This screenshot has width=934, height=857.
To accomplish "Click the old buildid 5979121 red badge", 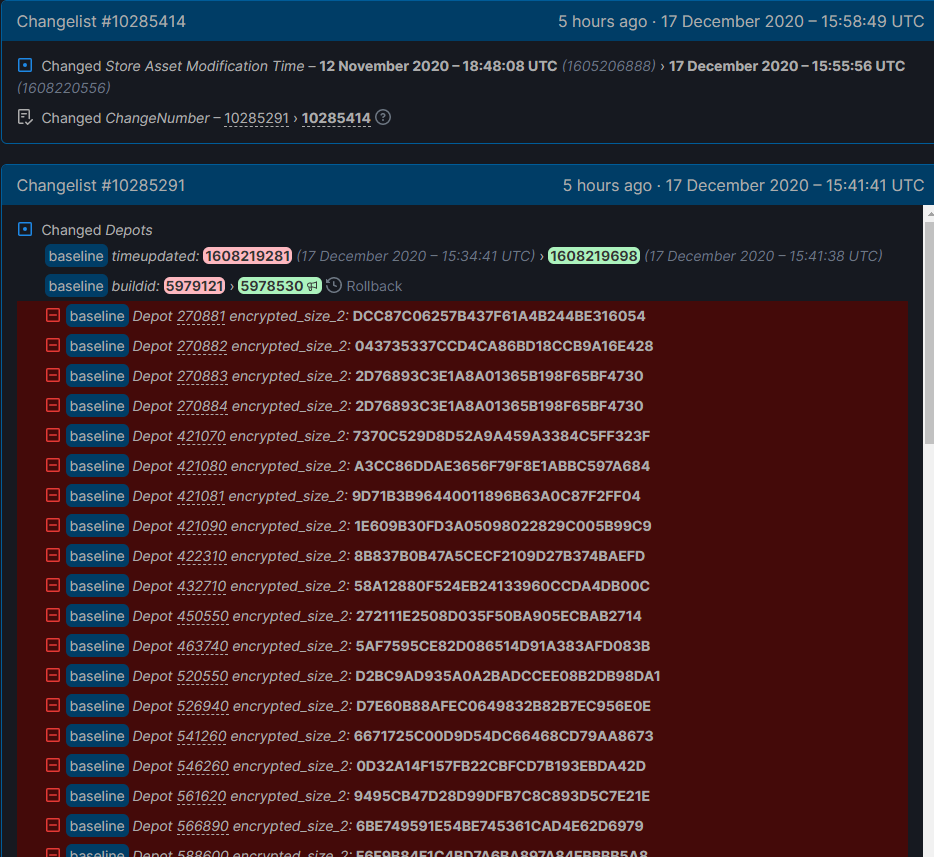I will (194, 286).
